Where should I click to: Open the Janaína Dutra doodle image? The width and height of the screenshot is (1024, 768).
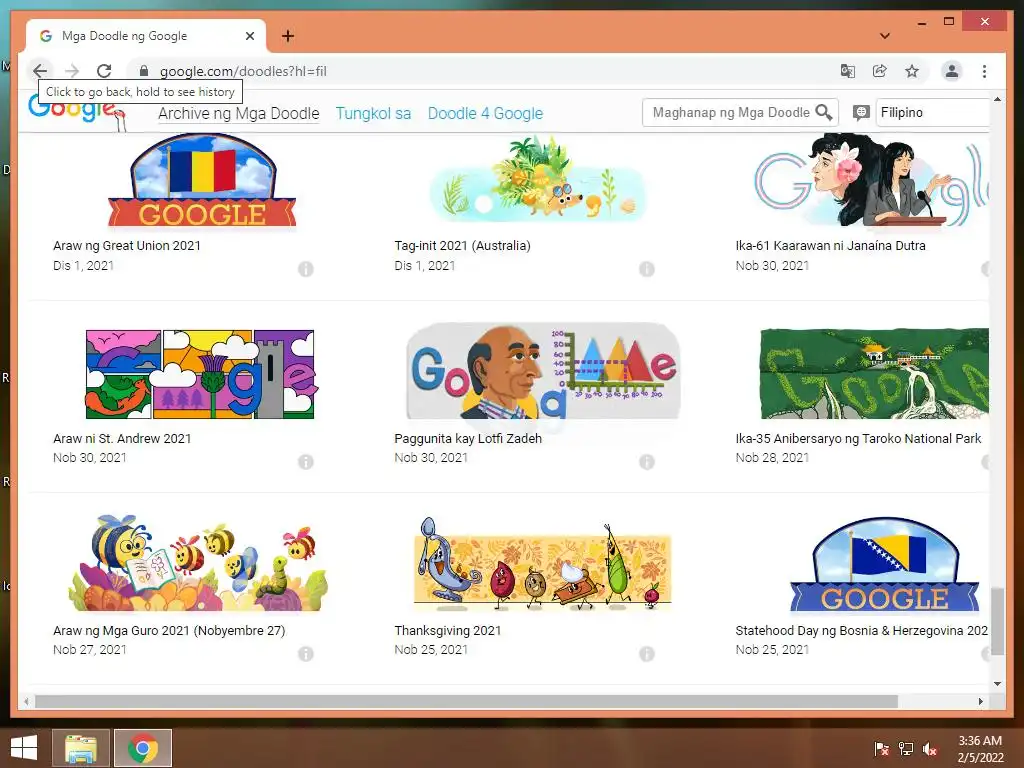871,180
